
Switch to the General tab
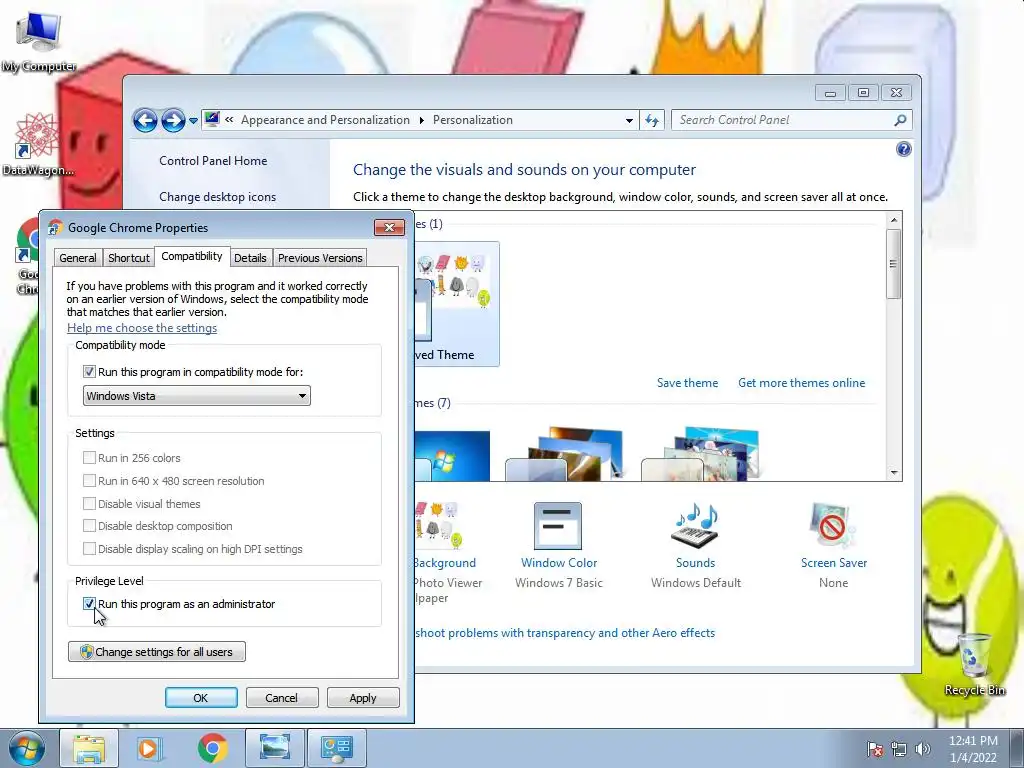tap(78, 258)
